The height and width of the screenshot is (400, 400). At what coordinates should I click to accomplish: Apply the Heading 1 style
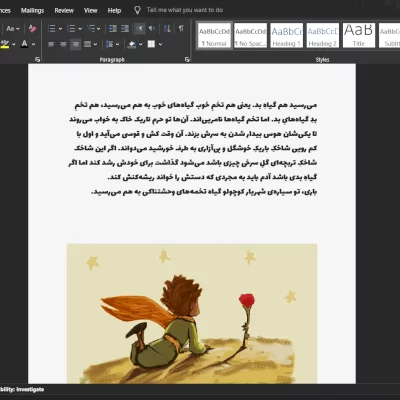tap(287, 36)
